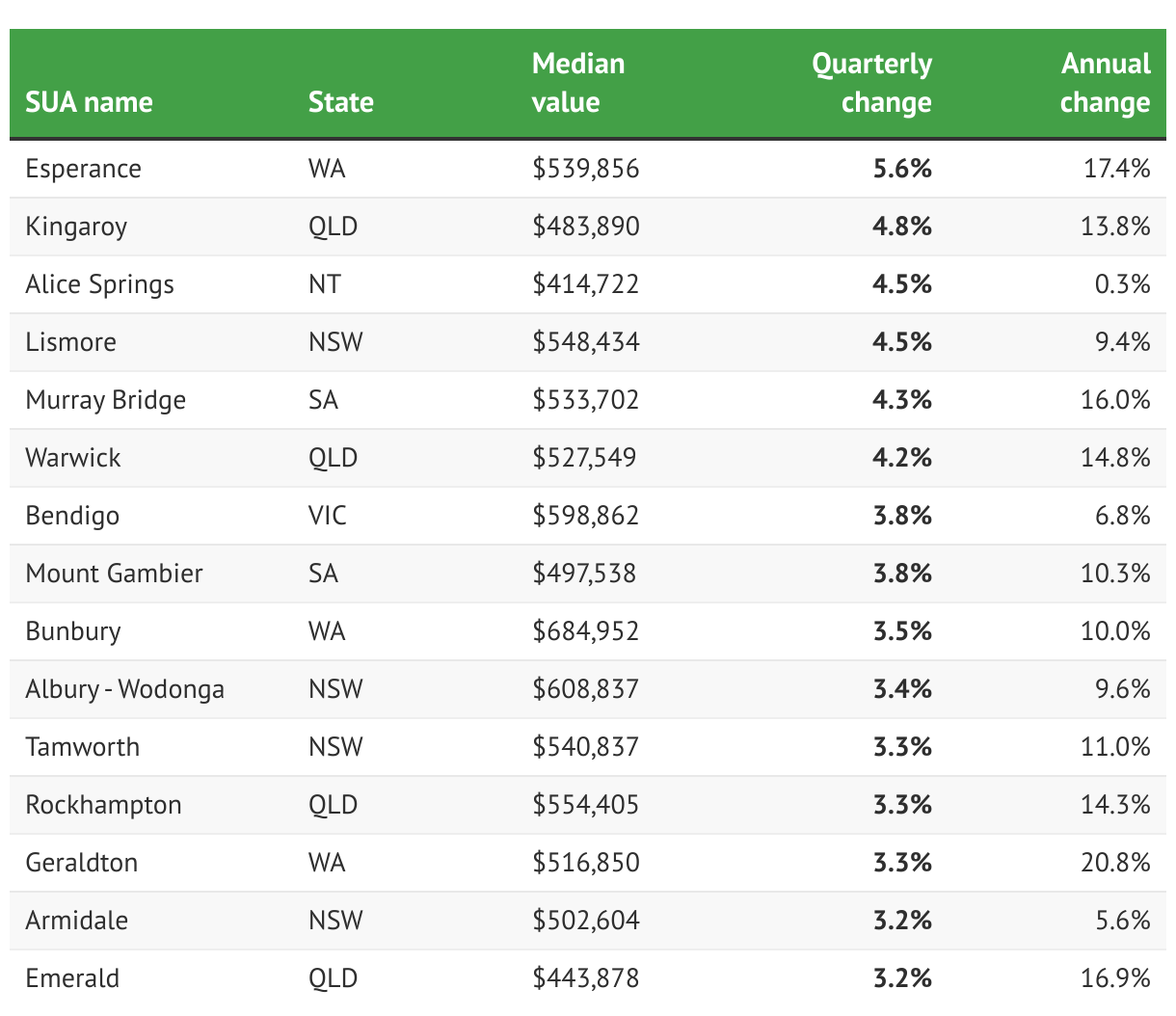Select the Kingaroy cell

point(76,227)
